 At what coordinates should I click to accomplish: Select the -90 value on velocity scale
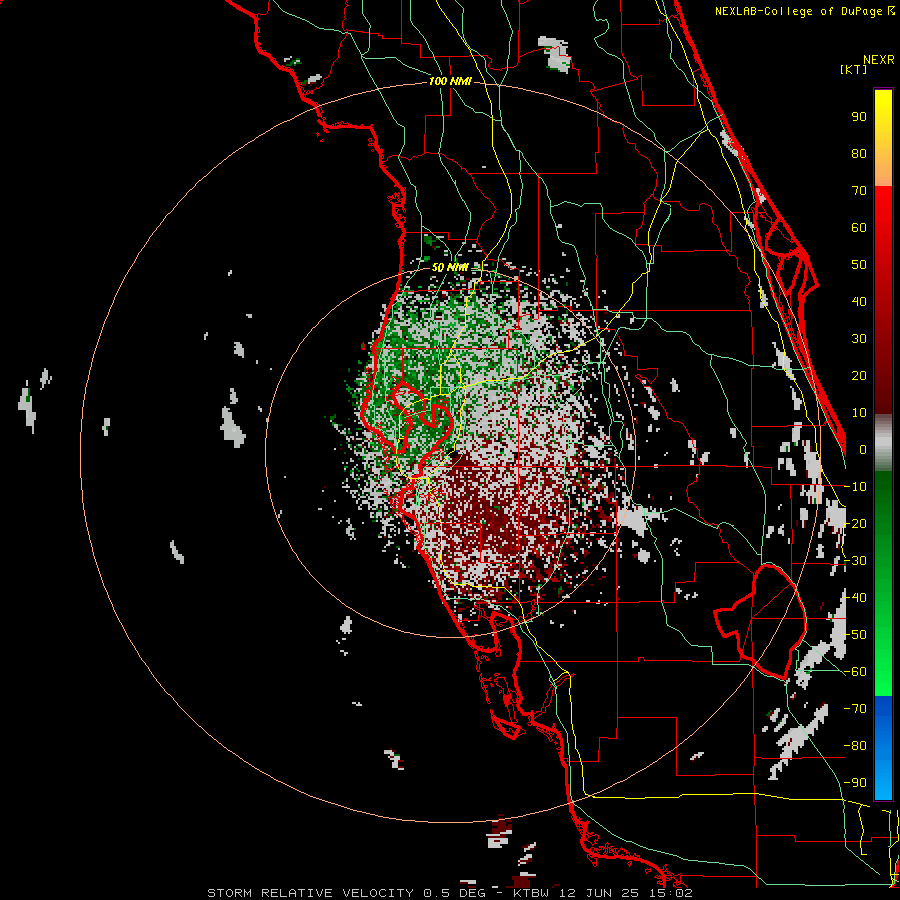[855, 783]
